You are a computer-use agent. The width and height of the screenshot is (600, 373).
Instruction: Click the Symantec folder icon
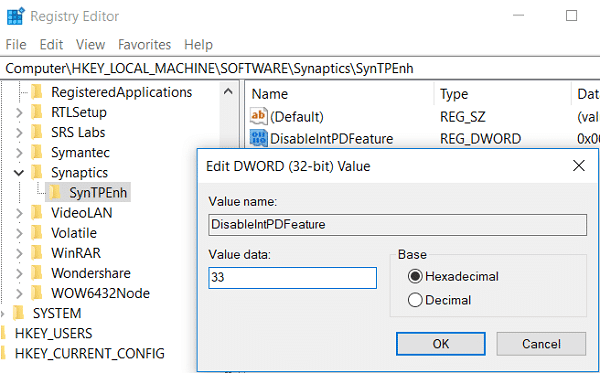point(37,152)
